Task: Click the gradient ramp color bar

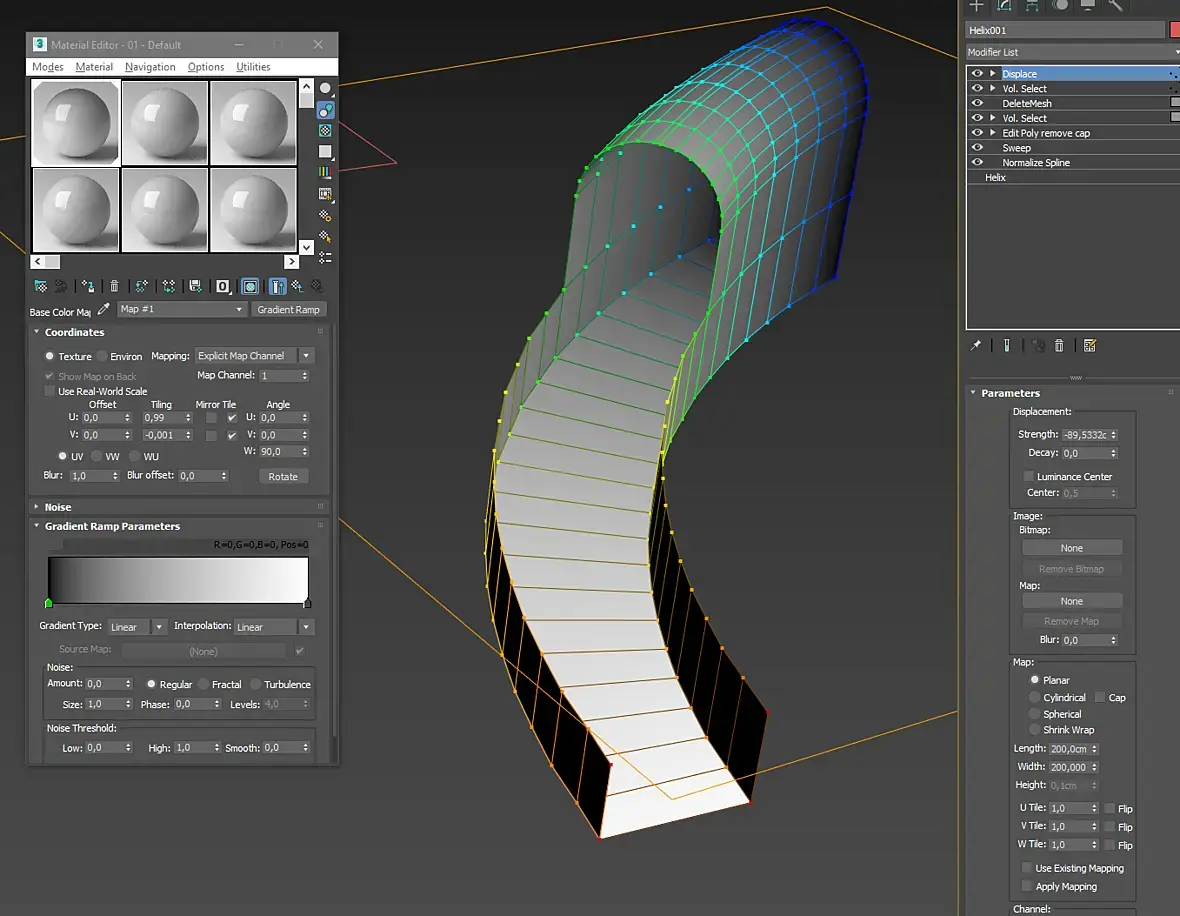Action: click(178, 578)
